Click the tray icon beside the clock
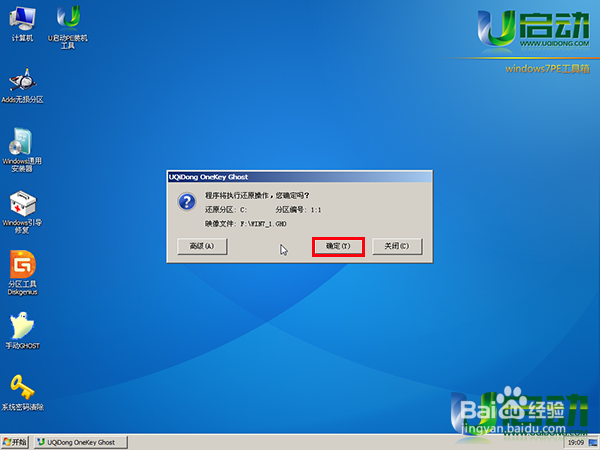The height and width of the screenshot is (450, 600). [x=592, y=443]
